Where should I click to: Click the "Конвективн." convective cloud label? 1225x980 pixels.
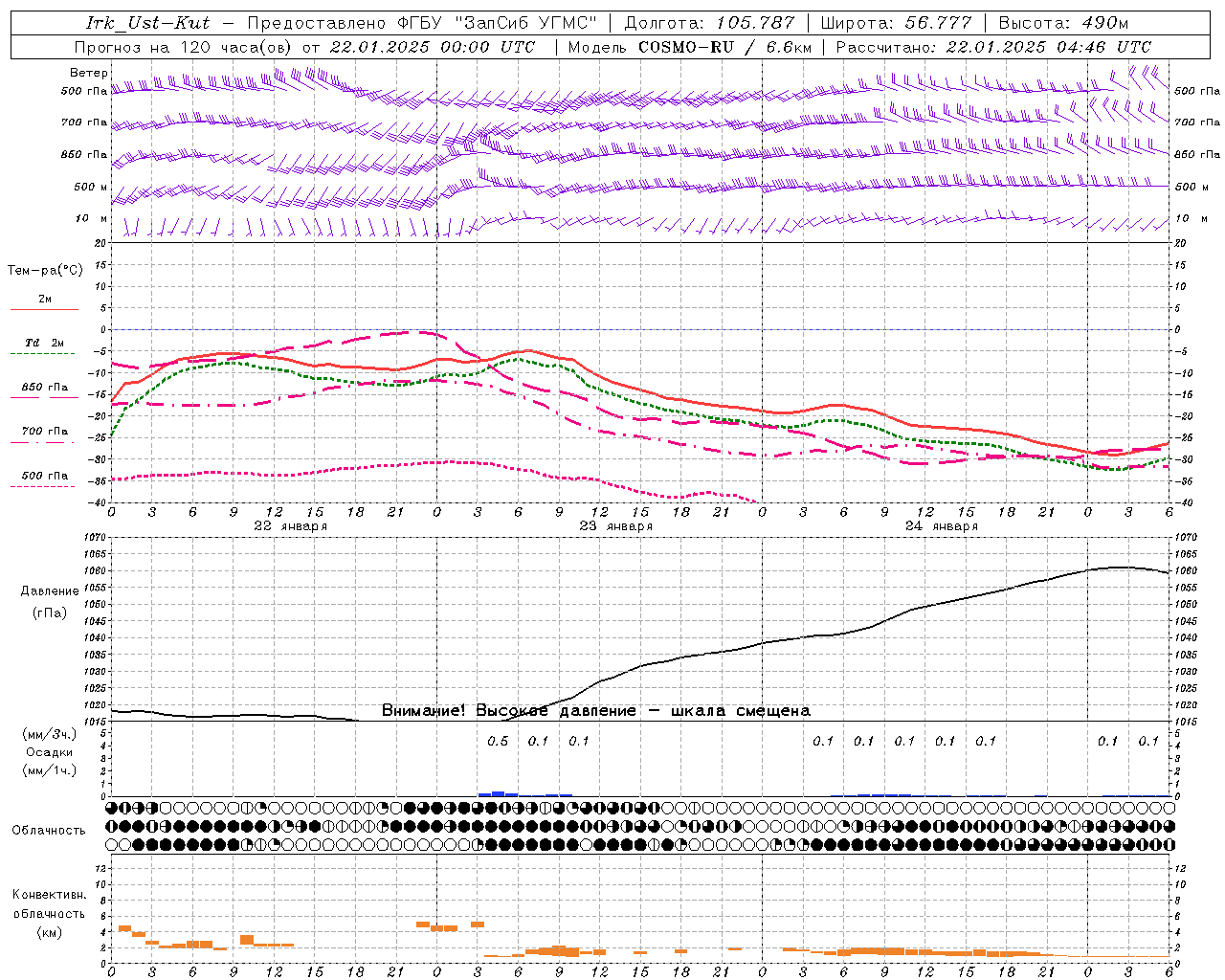point(49,895)
